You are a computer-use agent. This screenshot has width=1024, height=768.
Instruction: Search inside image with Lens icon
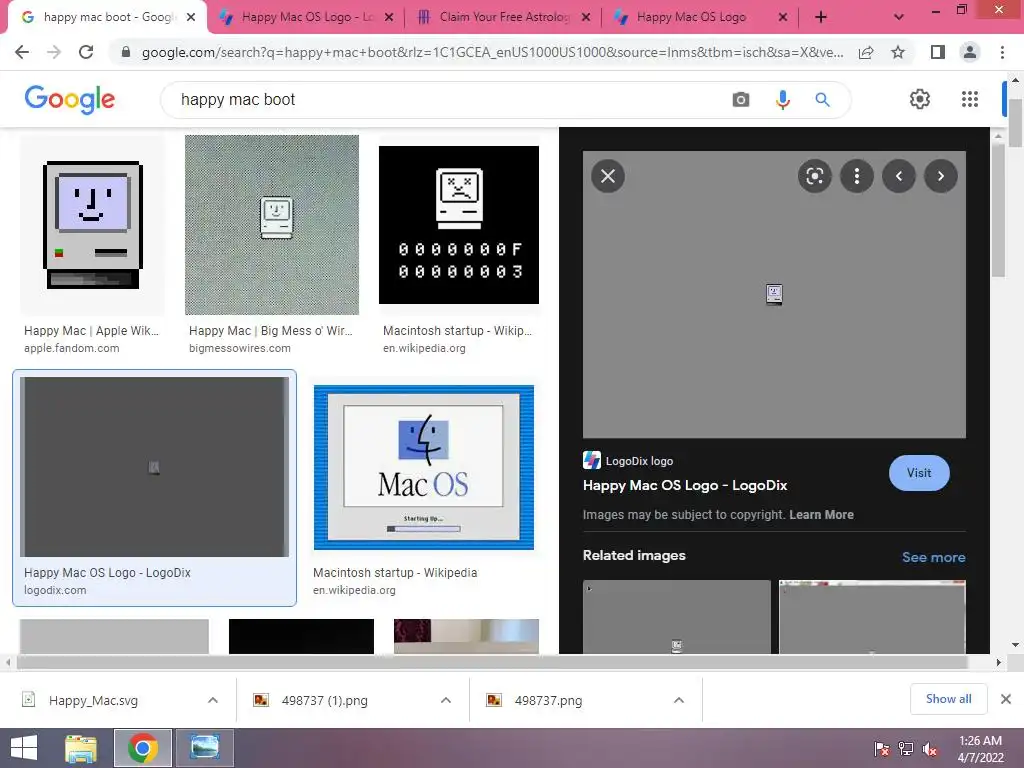coord(814,176)
